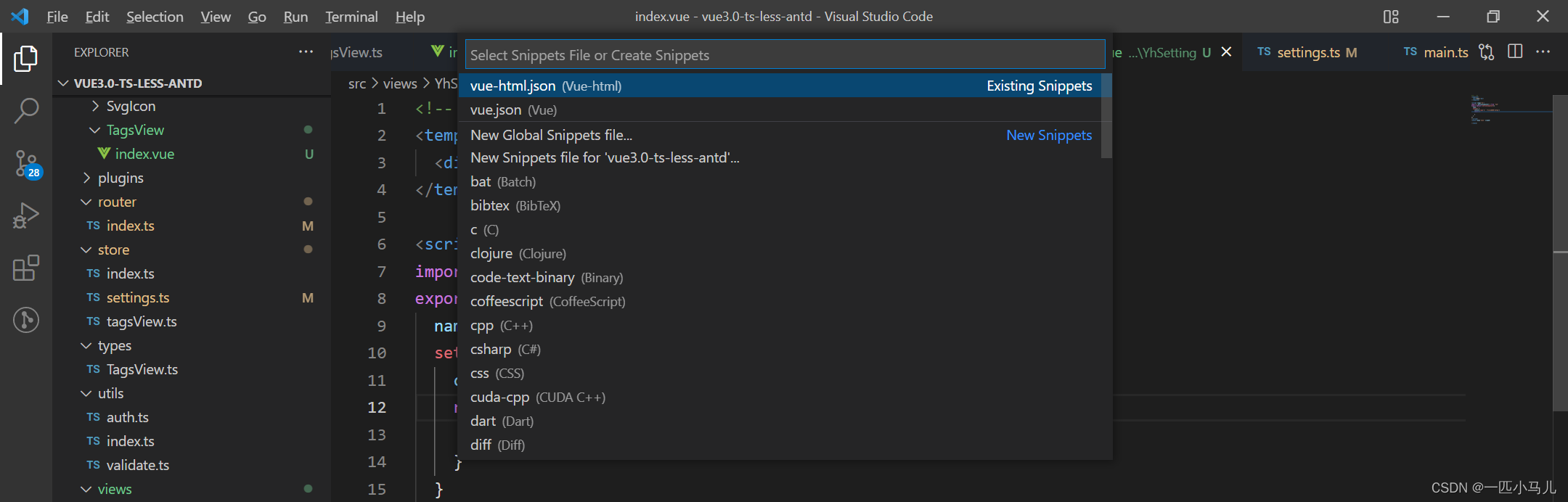Image resolution: width=1568 pixels, height=502 pixels.
Task: Click the VS Code logo icon
Action: 20,16
